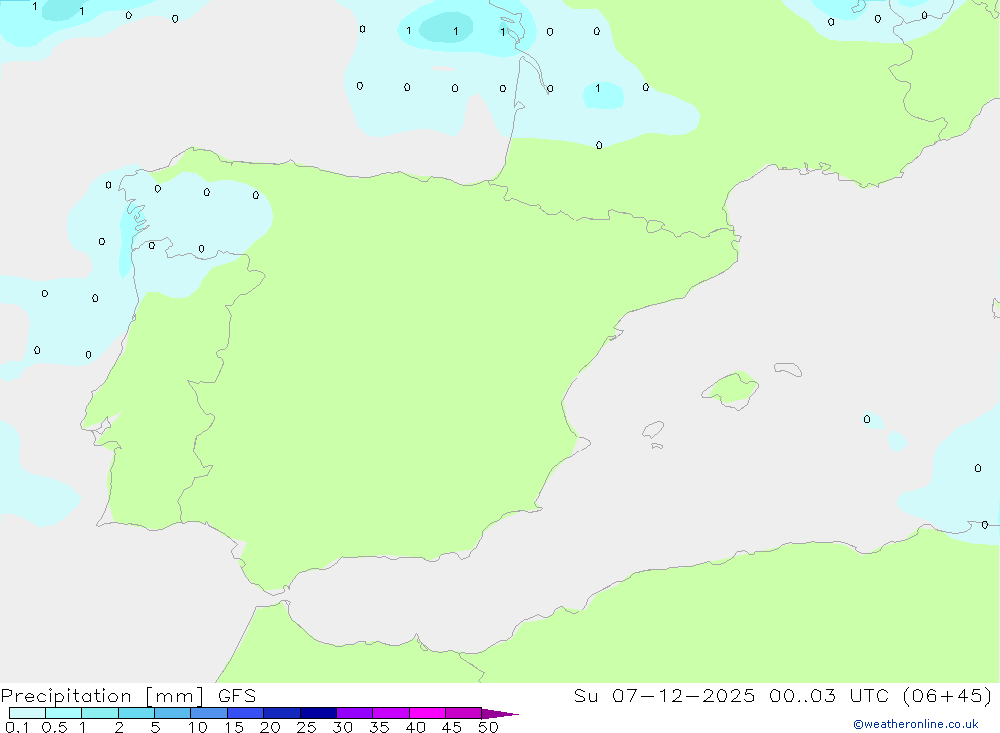Click the Menorca island outline on the map

click(x=788, y=369)
